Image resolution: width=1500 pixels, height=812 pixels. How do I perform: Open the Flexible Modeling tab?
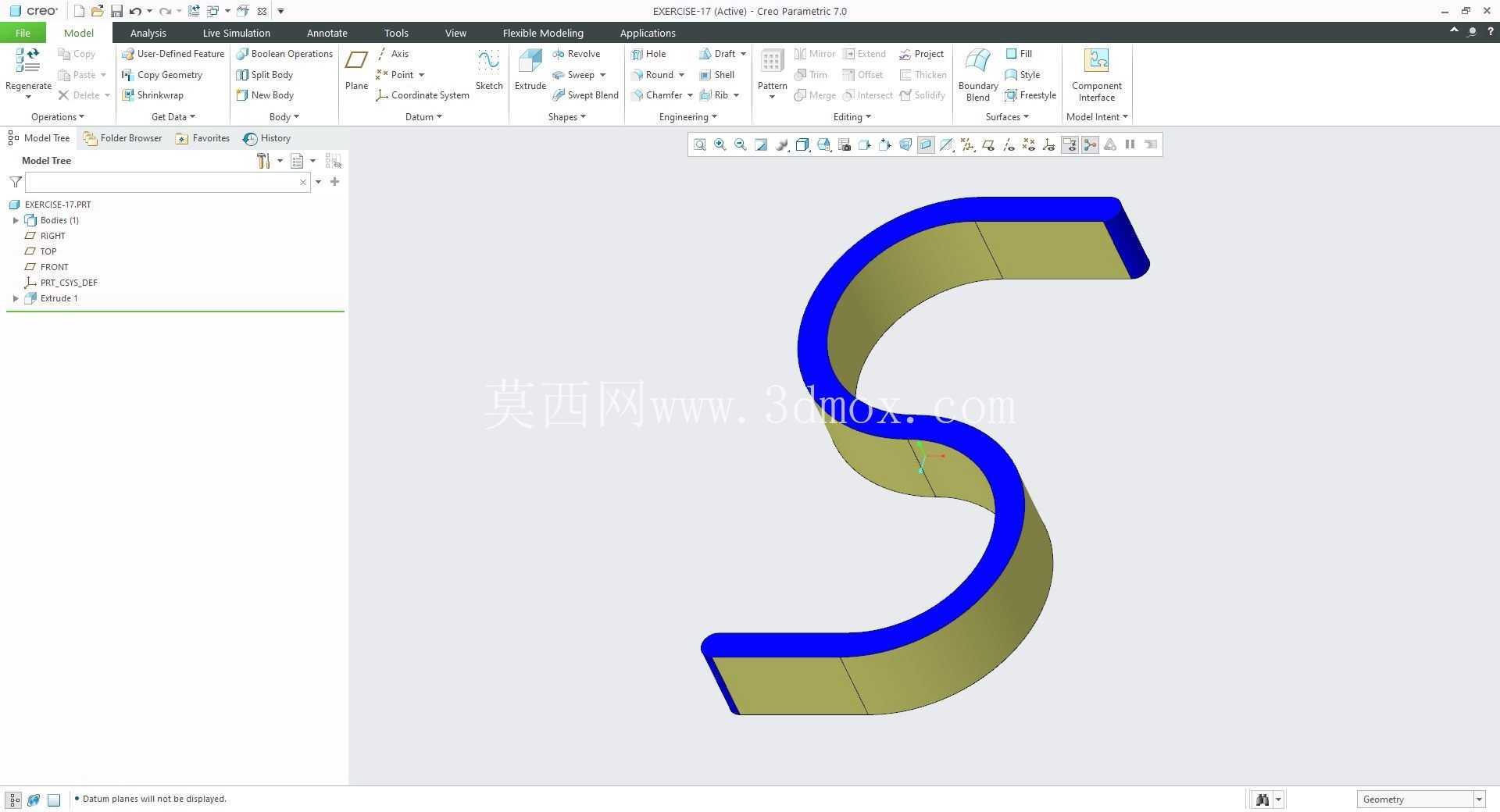click(543, 33)
